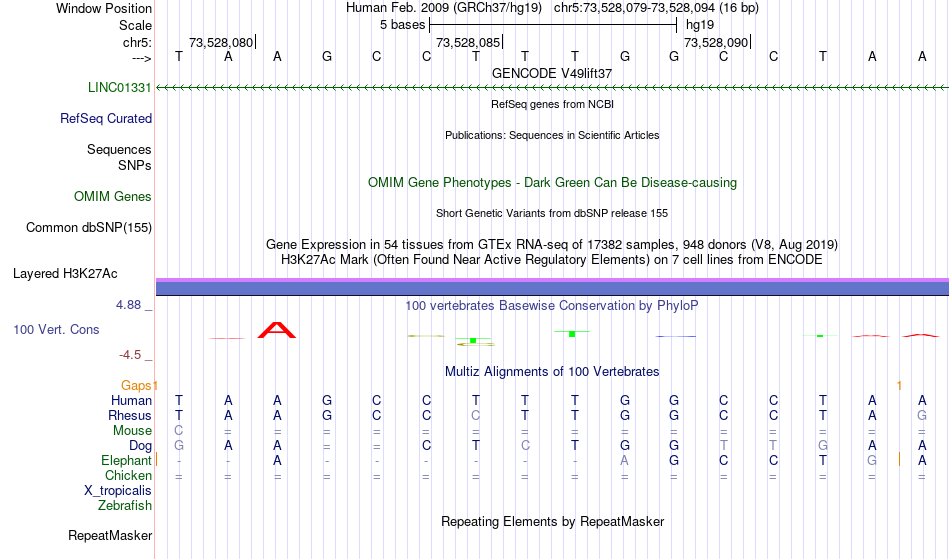
Task: Click the GENCODE V49lift37 track title
Action: pos(552,73)
